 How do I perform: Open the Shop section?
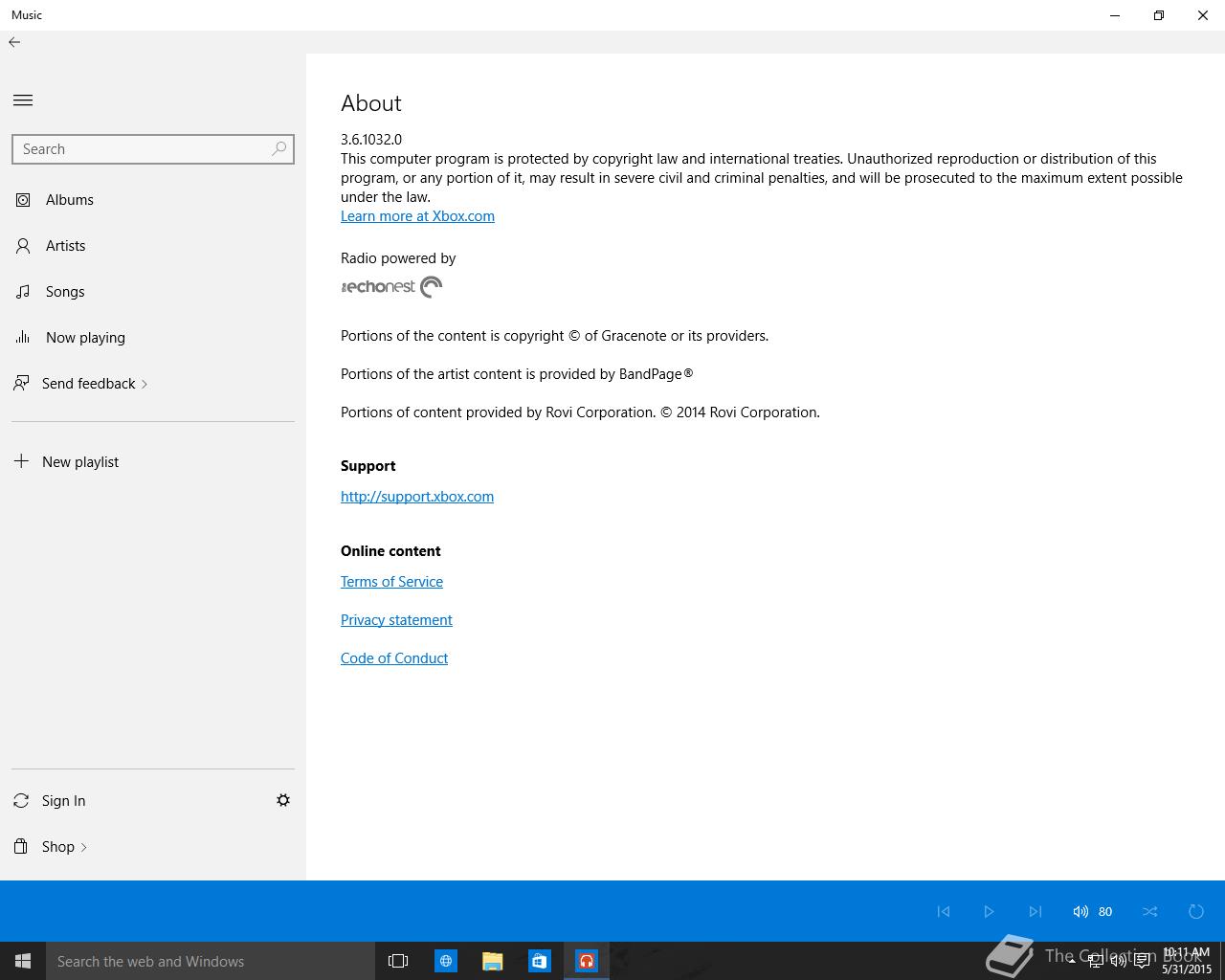coord(58,847)
